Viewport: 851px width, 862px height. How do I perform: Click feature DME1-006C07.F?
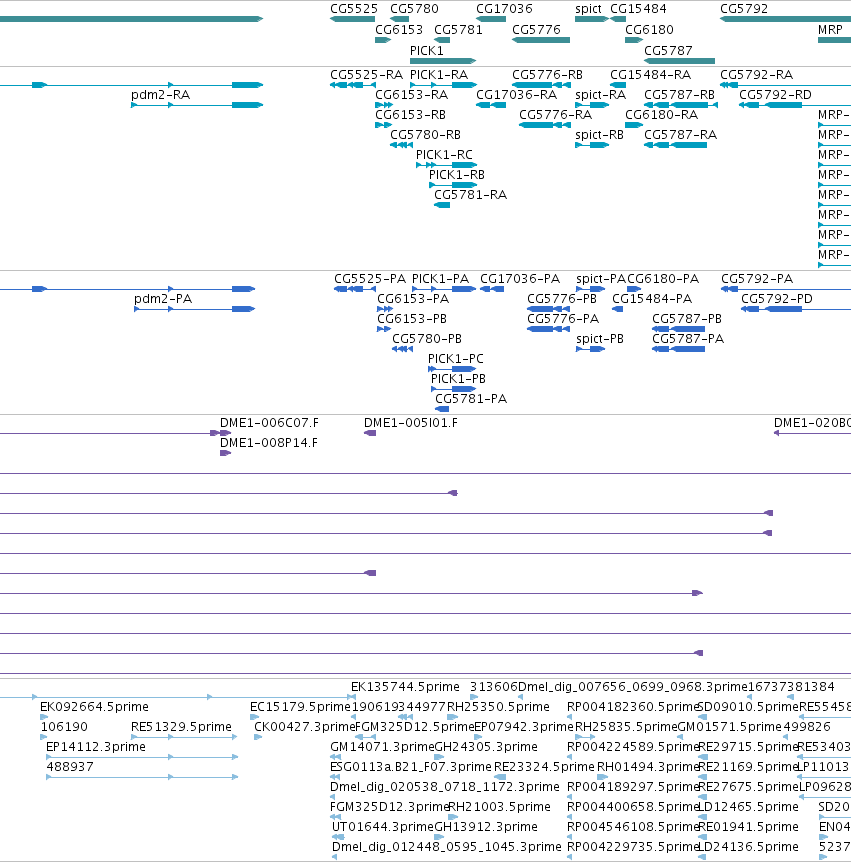pyautogui.click(x=269, y=423)
